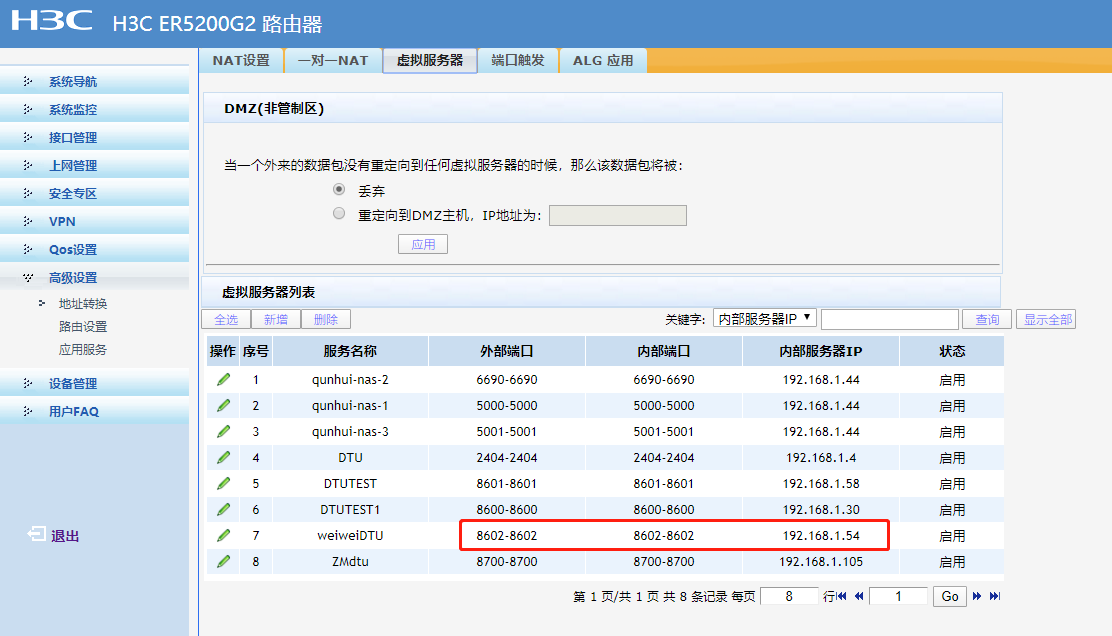Click weiweiDTU service name cell
Viewport: 1112px width, 636px height.
pos(350,535)
